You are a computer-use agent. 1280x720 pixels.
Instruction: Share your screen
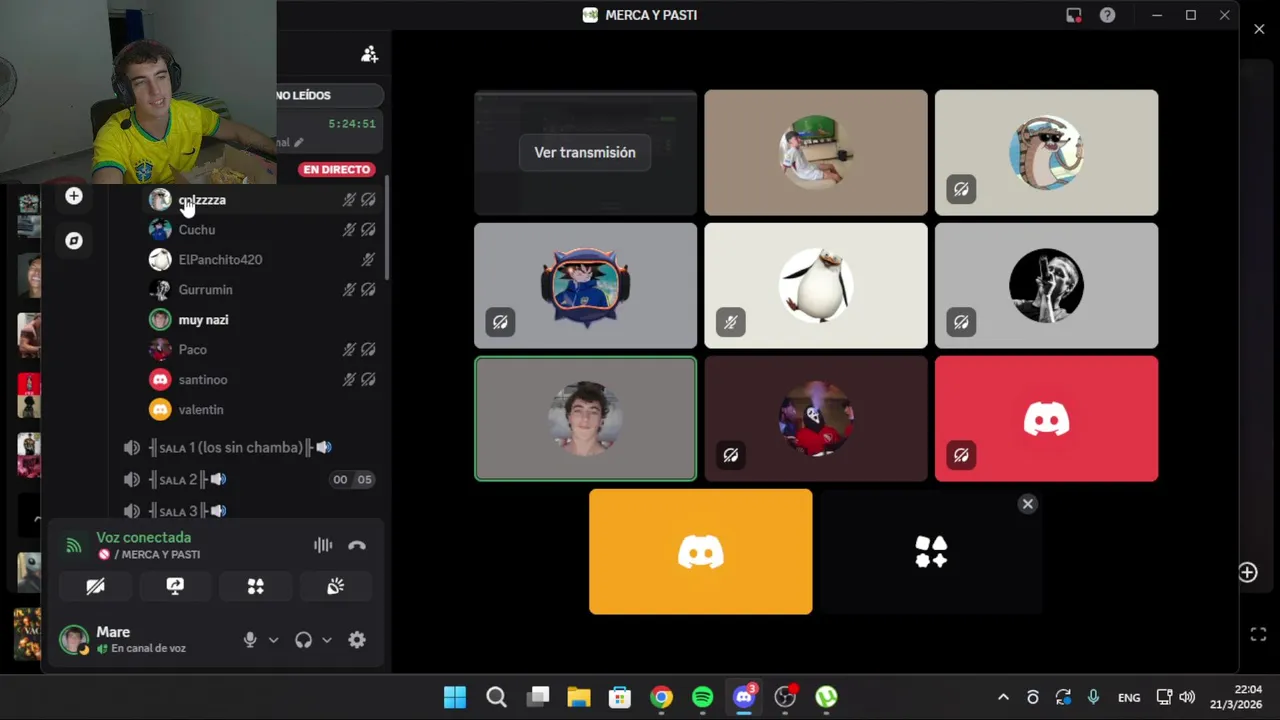(175, 587)
